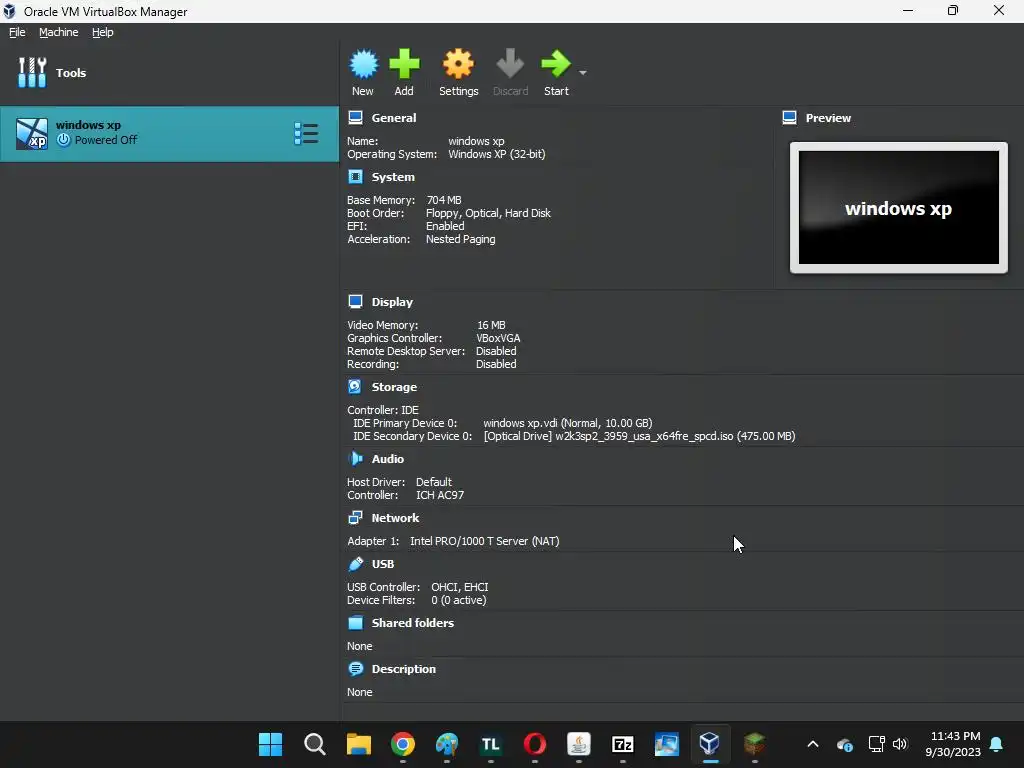Click the New machine toolbar icon
Image resolution: width=1024 pixels, height=768 pixels.
363,64
